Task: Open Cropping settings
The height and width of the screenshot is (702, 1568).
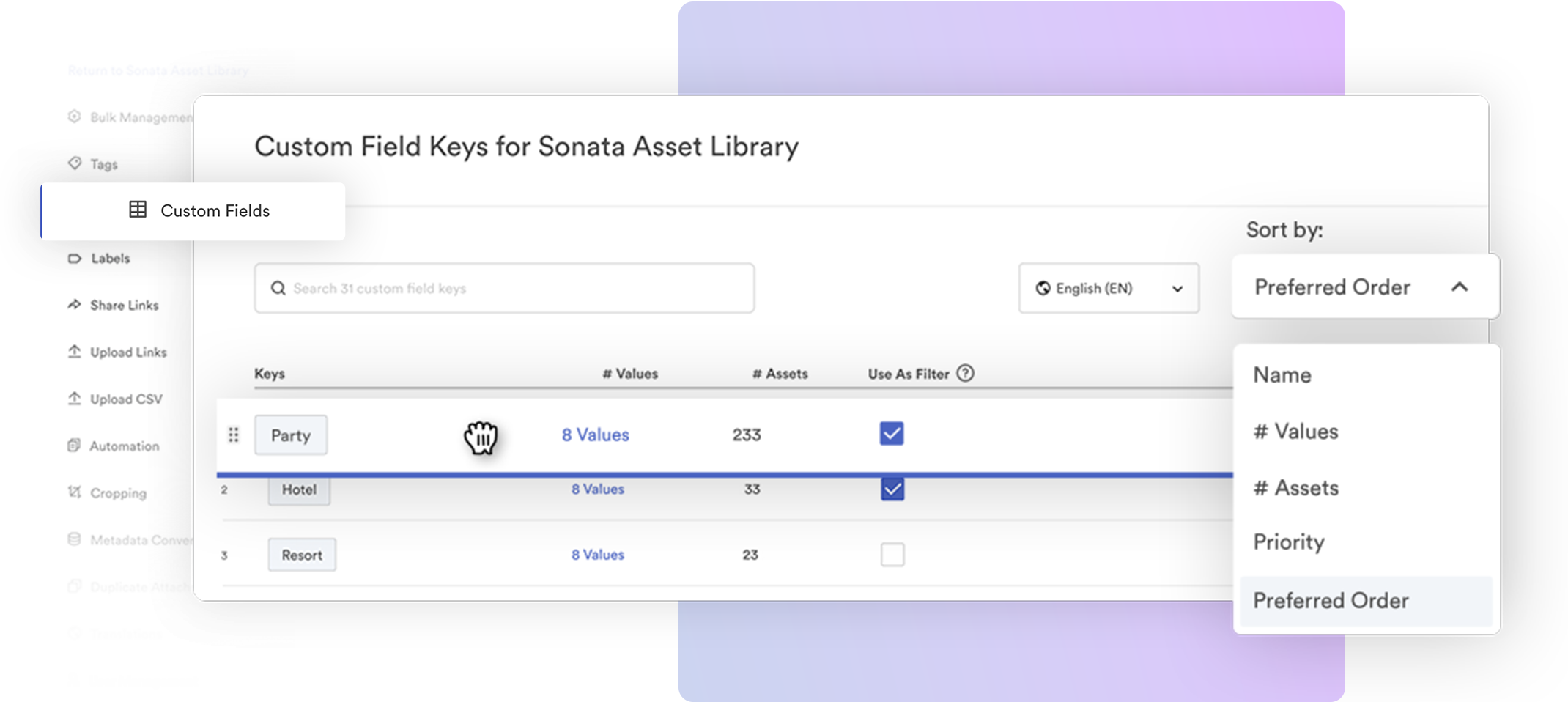Action: [118, 493]
